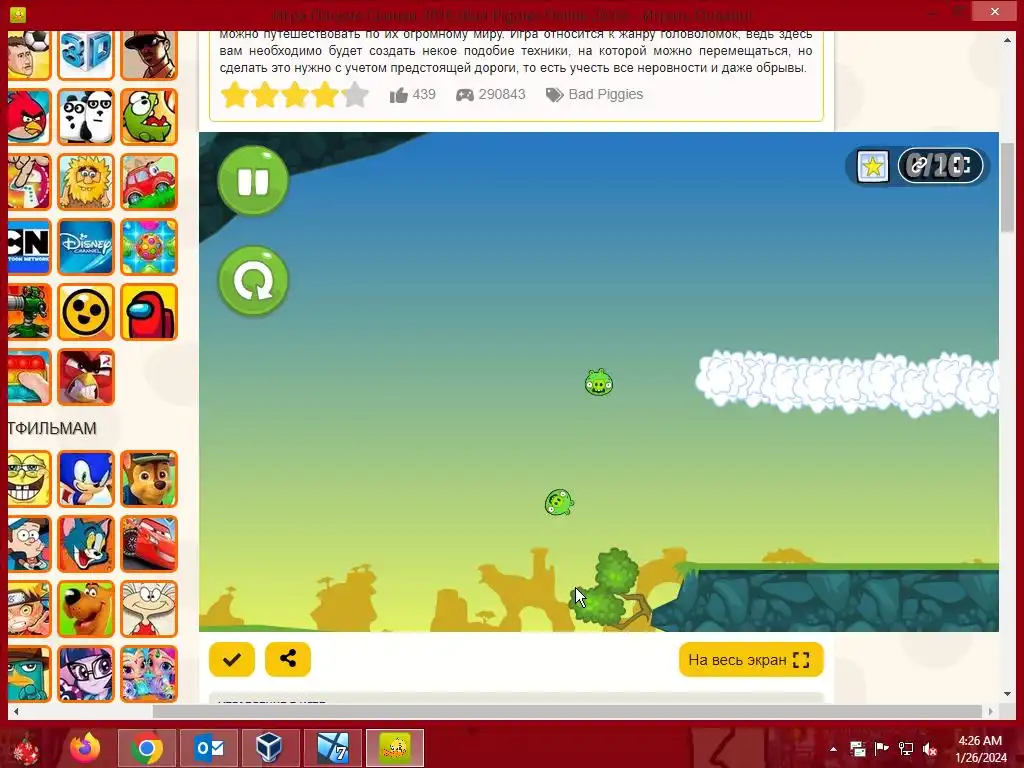
Task: Click the star box icon in the game HUD
Action: pos(873,166)
